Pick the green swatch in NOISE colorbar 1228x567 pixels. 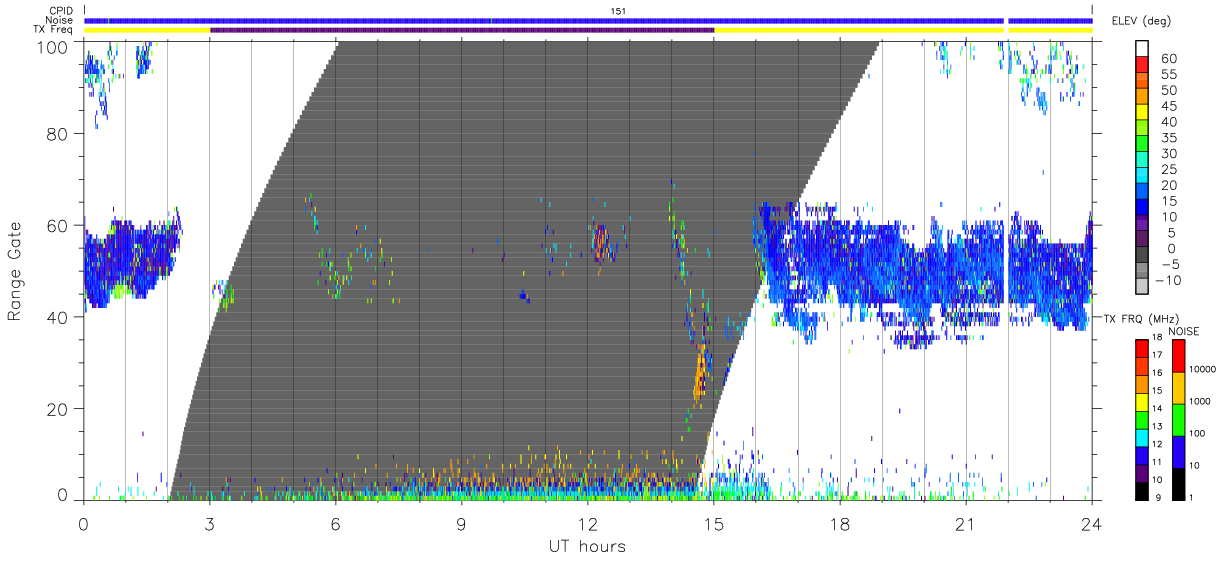[1178, 419]
